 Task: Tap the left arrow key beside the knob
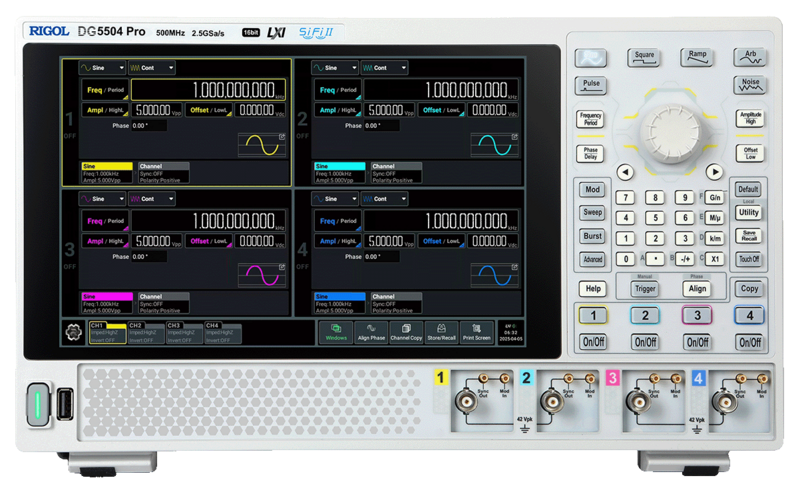[625, 172]
